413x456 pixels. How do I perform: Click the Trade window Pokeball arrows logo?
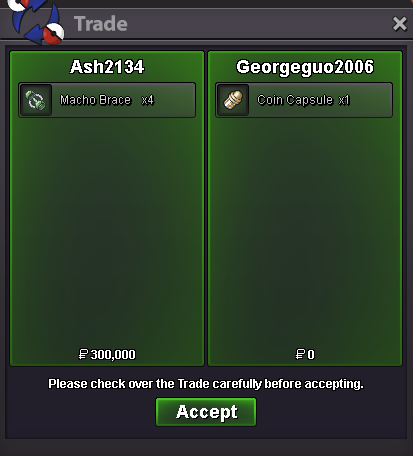tap(36, 22)
